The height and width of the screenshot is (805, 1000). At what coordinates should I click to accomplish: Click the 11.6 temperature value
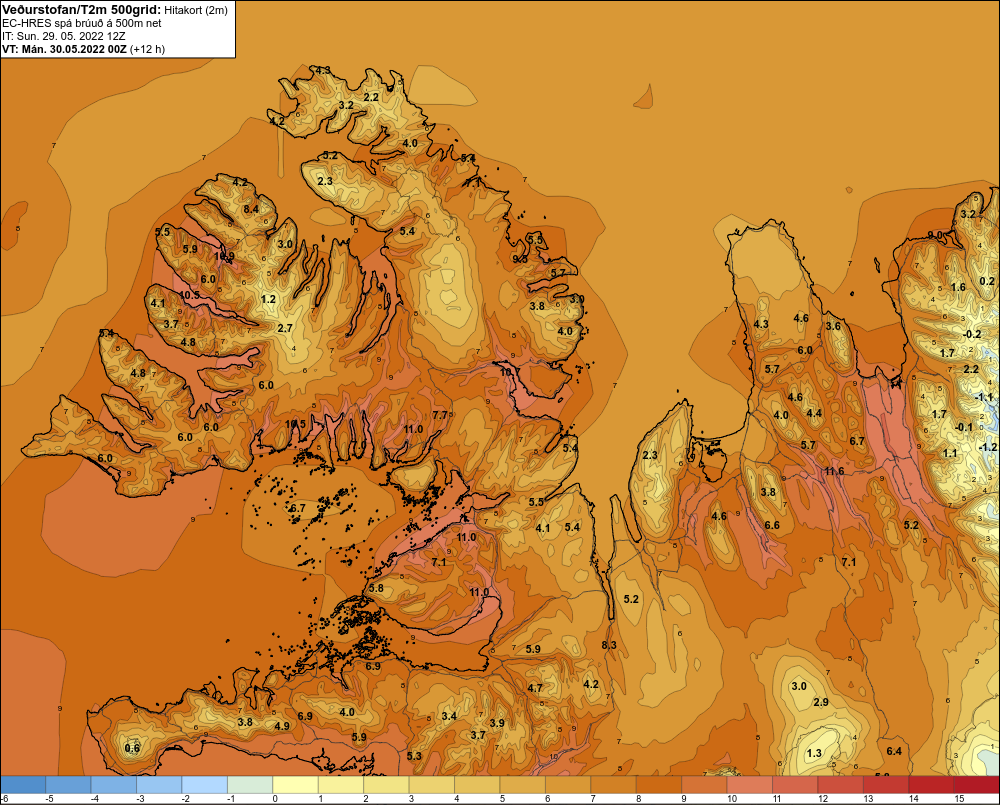click(x=834, y=471)
